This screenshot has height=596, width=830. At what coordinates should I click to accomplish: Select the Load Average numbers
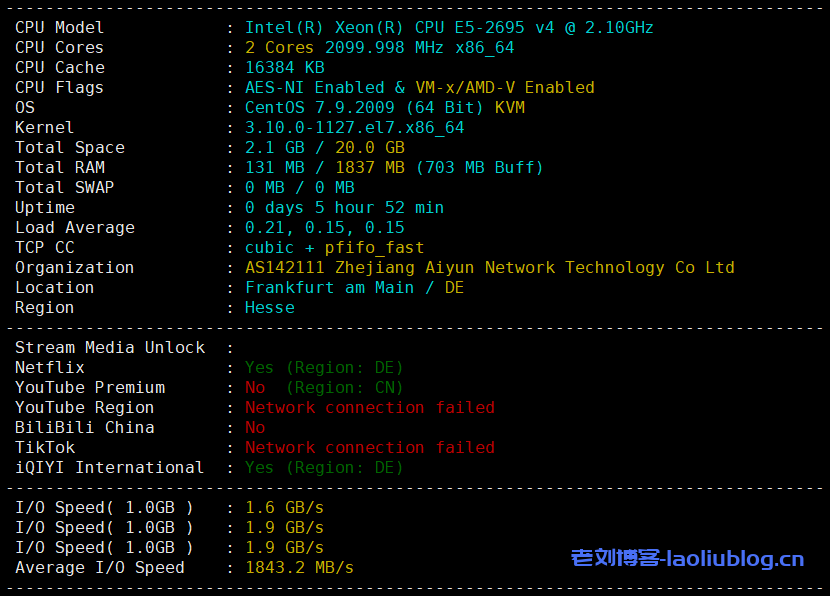coord(324,228)
